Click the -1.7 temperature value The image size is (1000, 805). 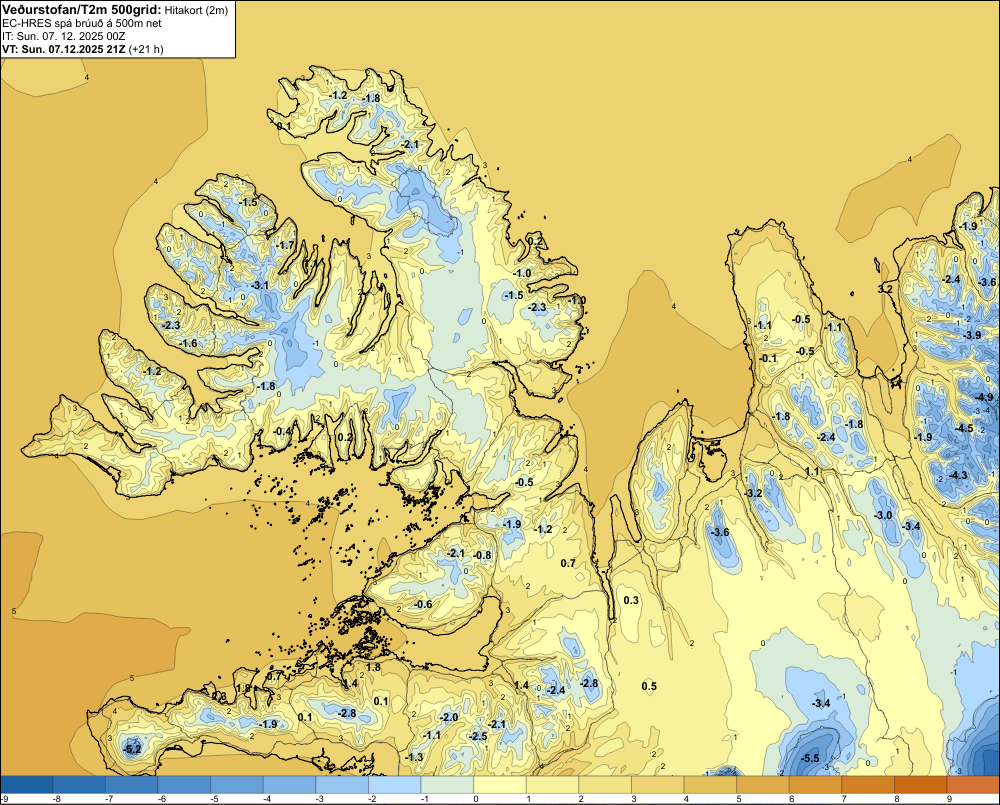point(284,246)
